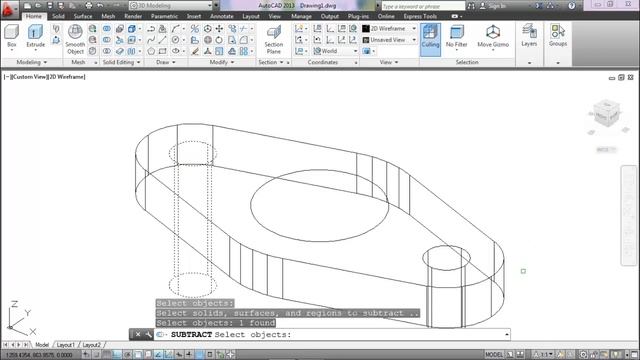Open the Move Gizmo tool

493,37
